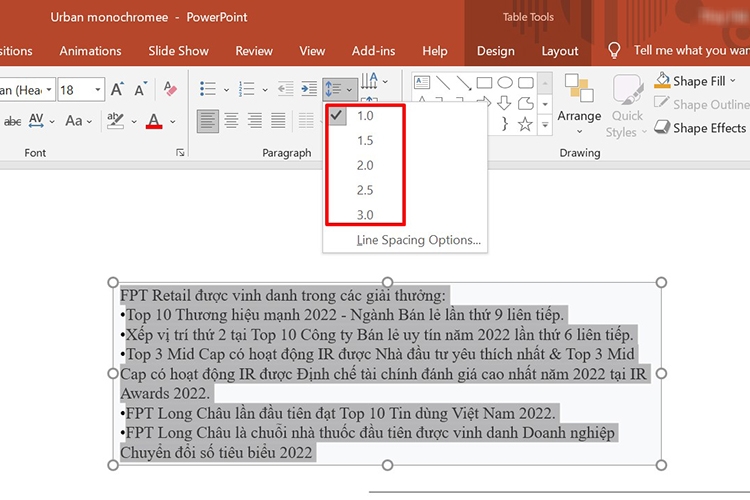Screen dimensions: 750x500
Task: Open Shape Effects options
Action: 702,128
